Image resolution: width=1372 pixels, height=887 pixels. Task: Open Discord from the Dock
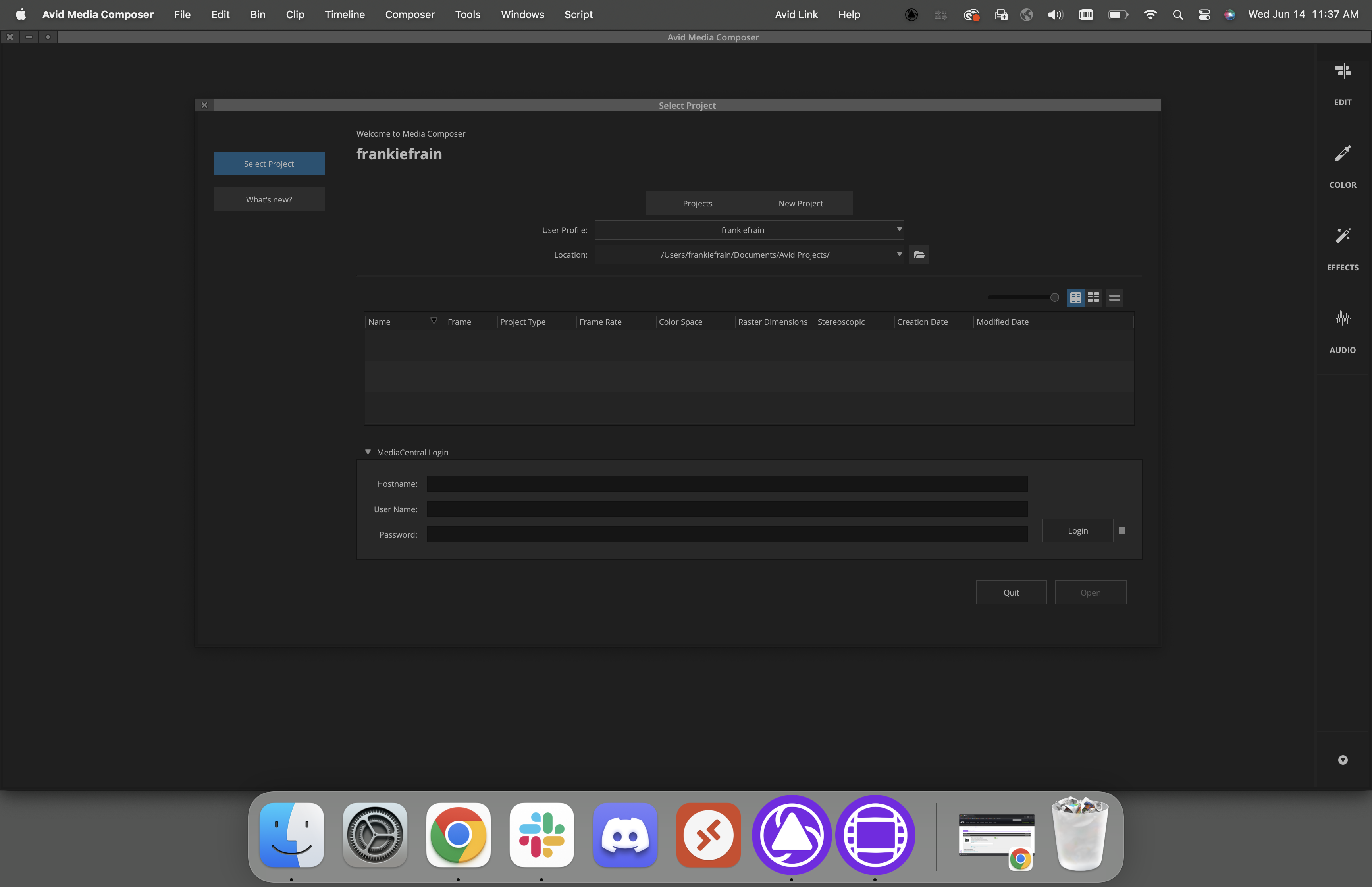pos(625,834)
